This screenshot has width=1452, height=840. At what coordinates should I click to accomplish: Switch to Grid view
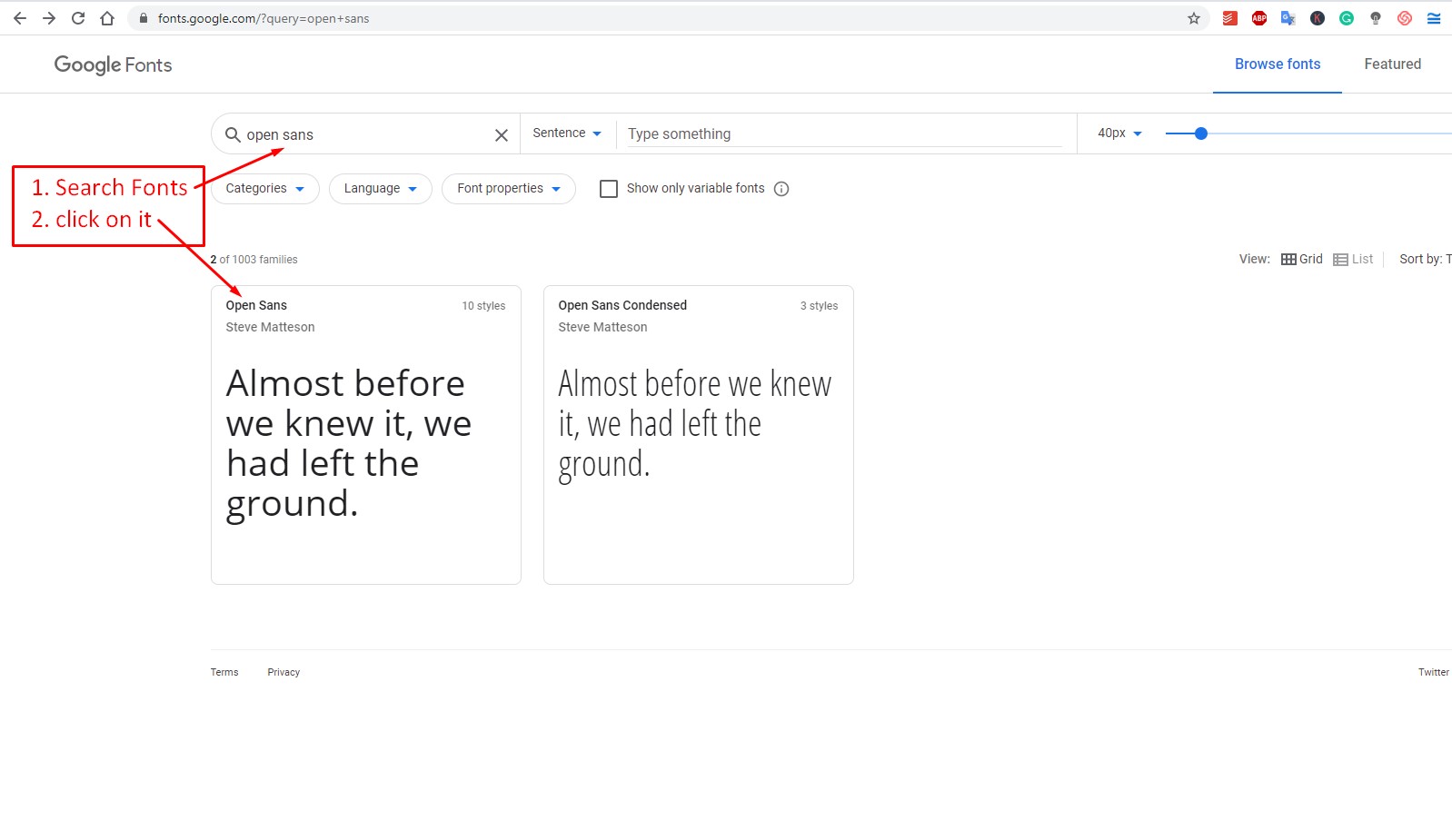(1301, 259)
